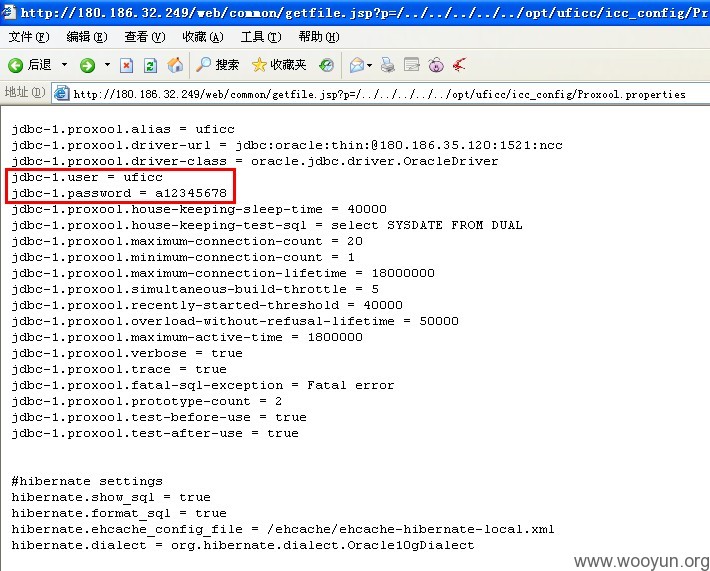The height and width of the screenshot is (571, 710).
Task: Click the hibernate.show_sql = true line
Action: point(111,498)
